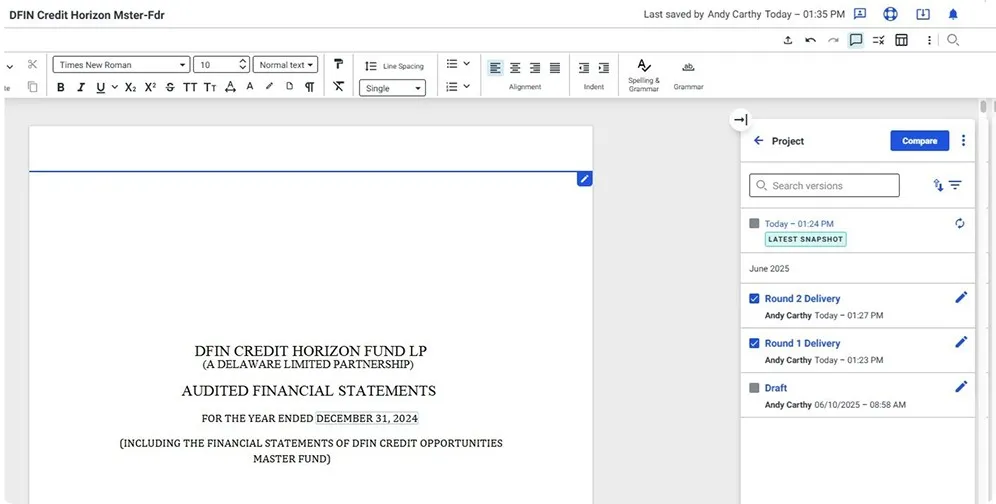Toggle Bold formatting
The image size is (996, 504).
60,88
